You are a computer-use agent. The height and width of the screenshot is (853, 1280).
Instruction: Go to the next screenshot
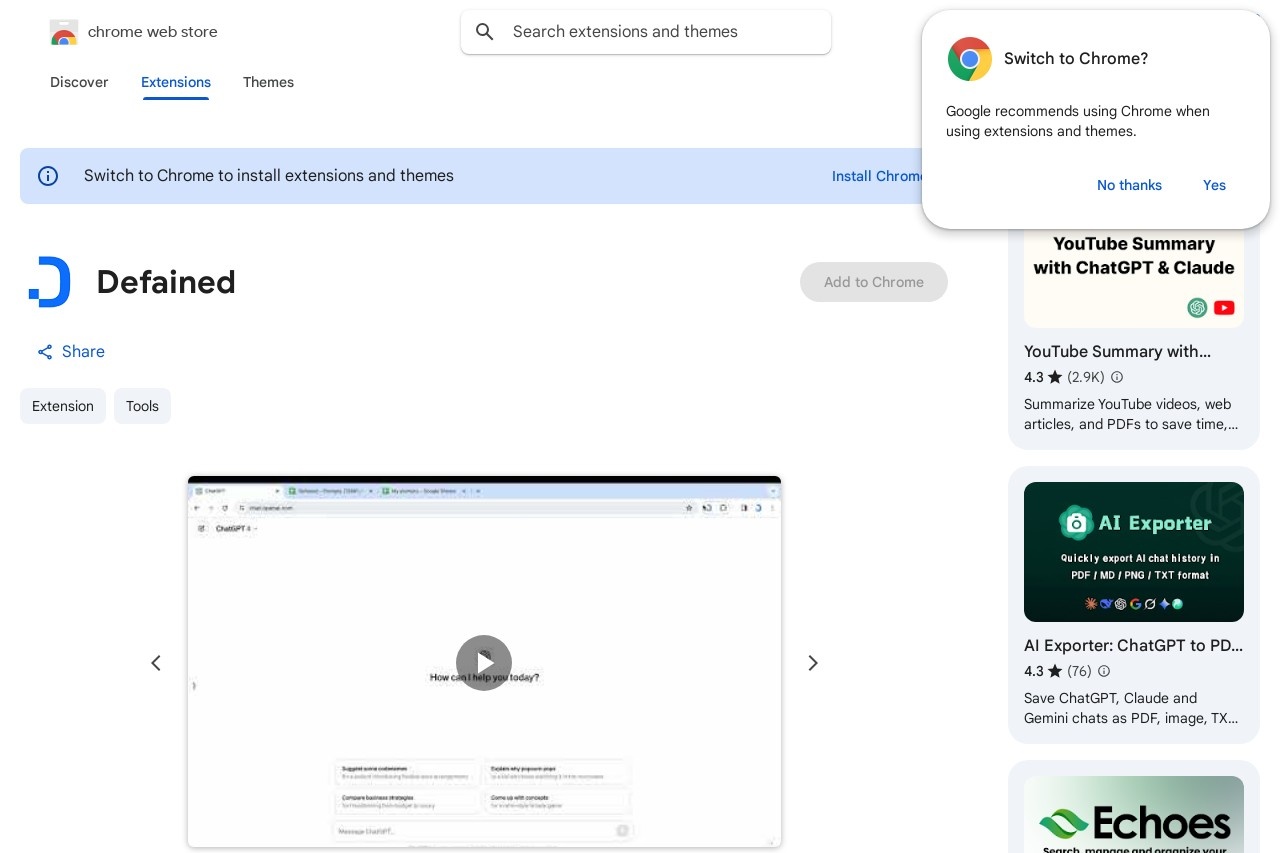coord(813,663)
